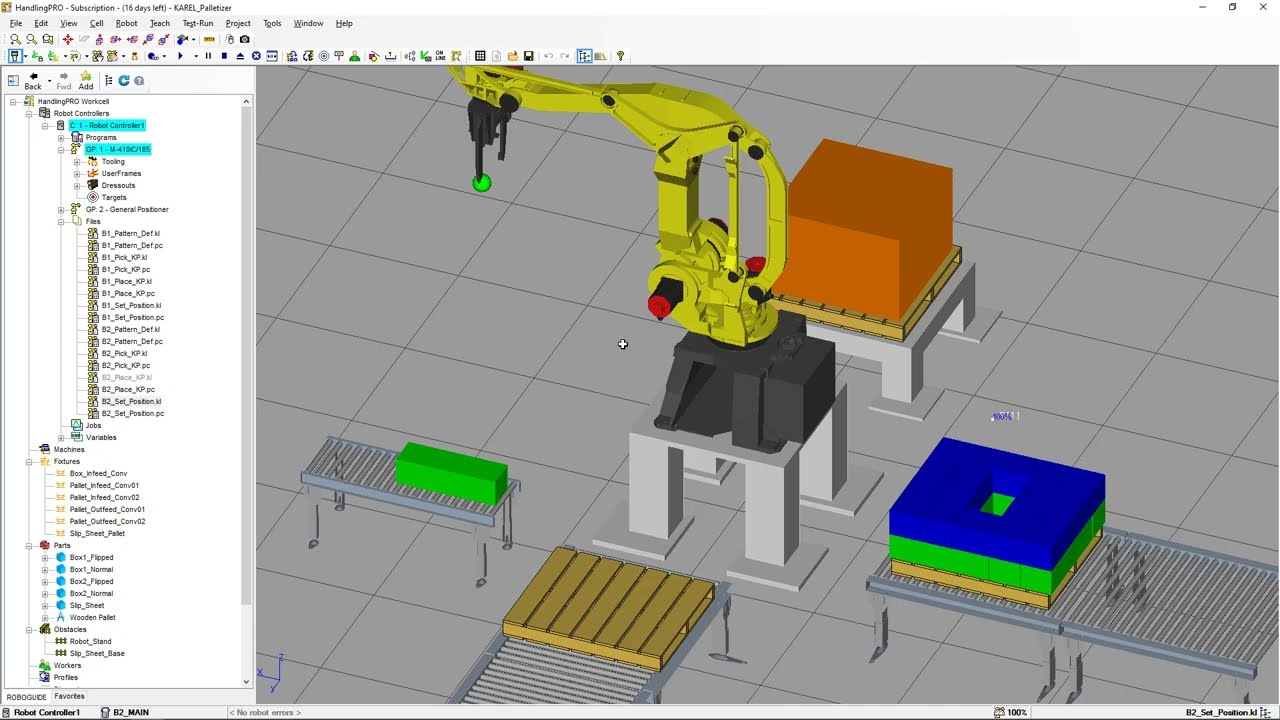1280x720 pixels.
Task: Click the red center-view arrows icon
Action: click(x=68, y=39)
